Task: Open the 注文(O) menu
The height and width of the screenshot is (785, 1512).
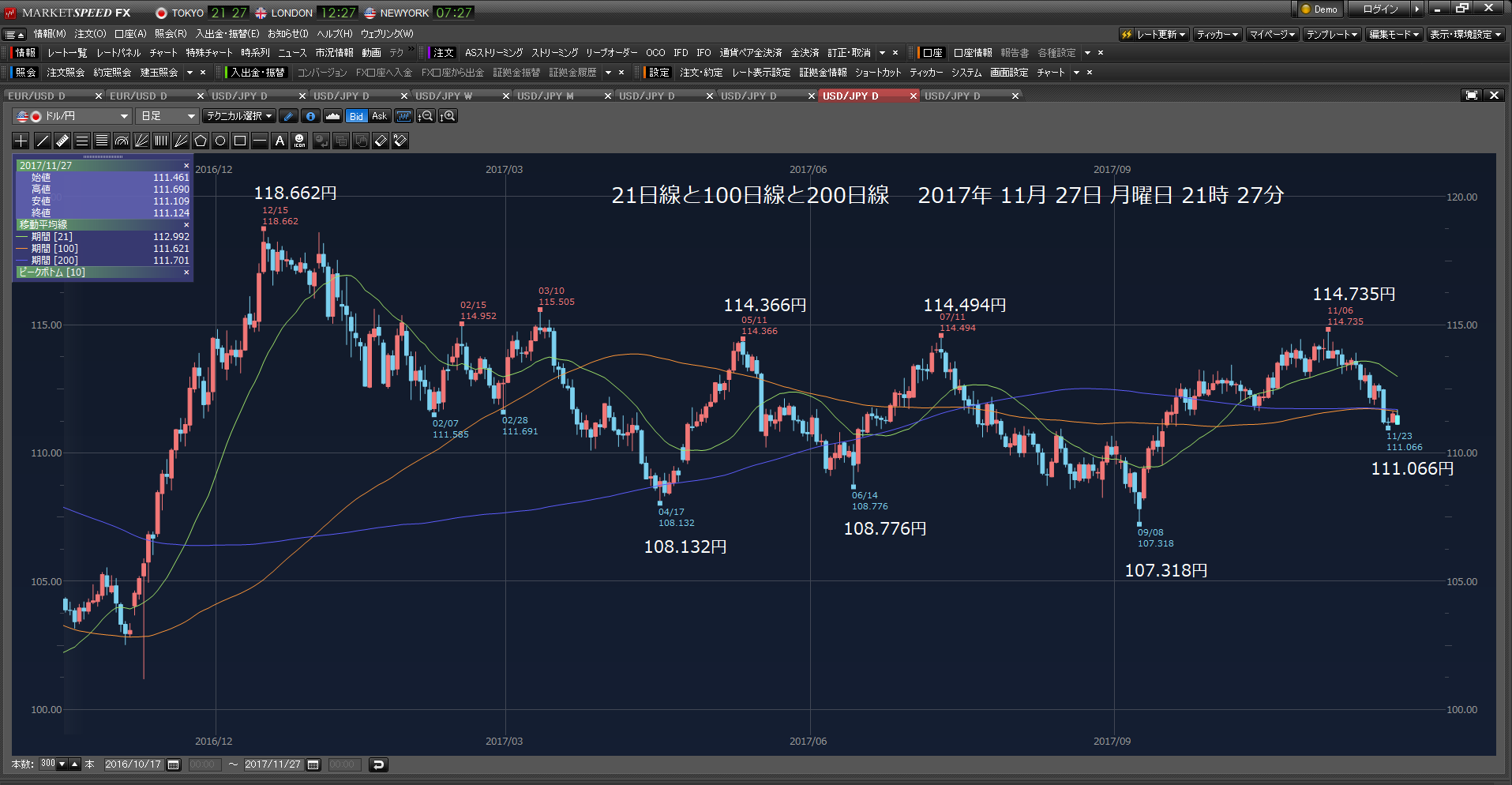Action: (90, 34)
